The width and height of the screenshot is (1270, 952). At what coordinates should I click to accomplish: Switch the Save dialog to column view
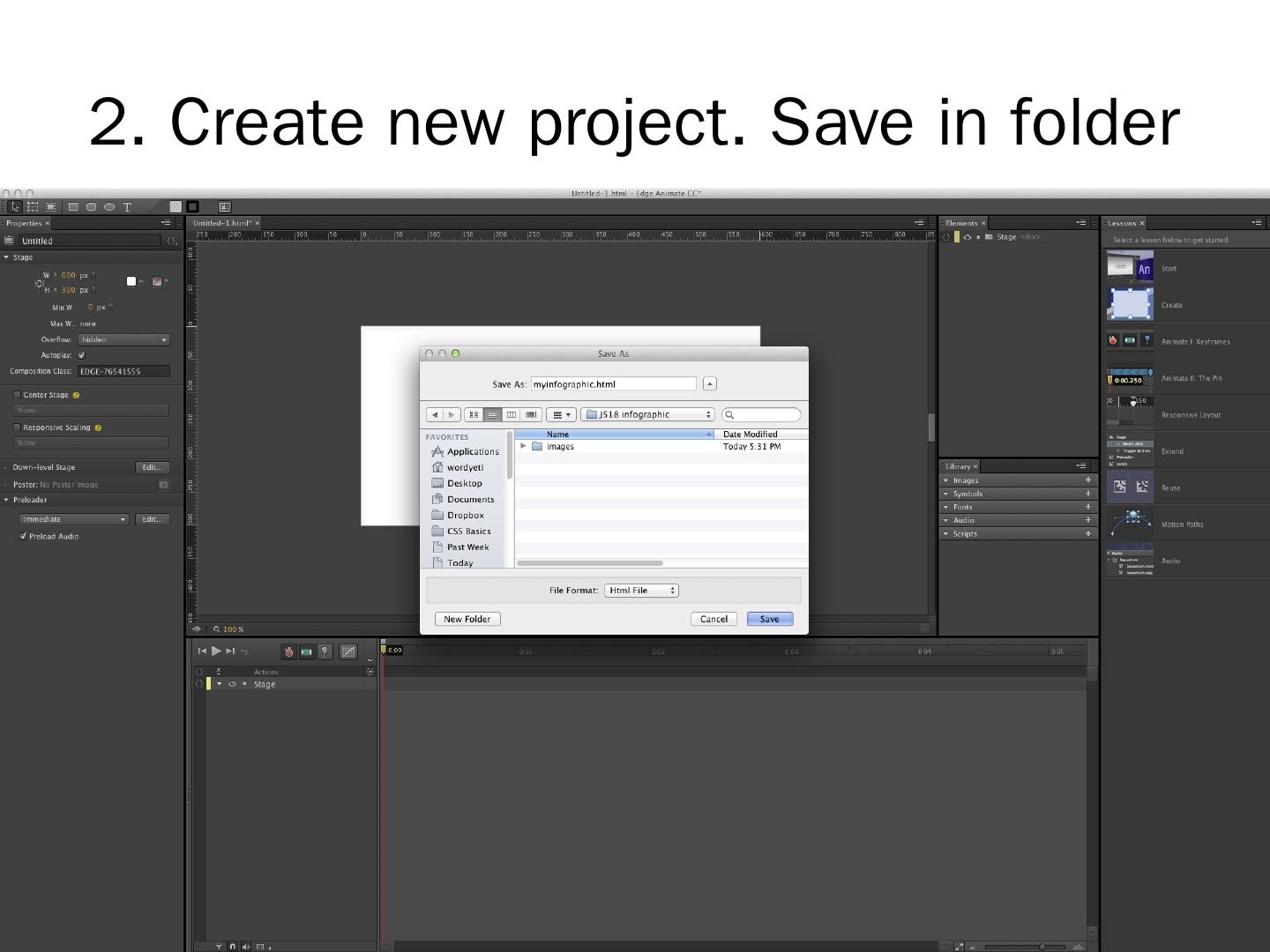coord(512,414)
